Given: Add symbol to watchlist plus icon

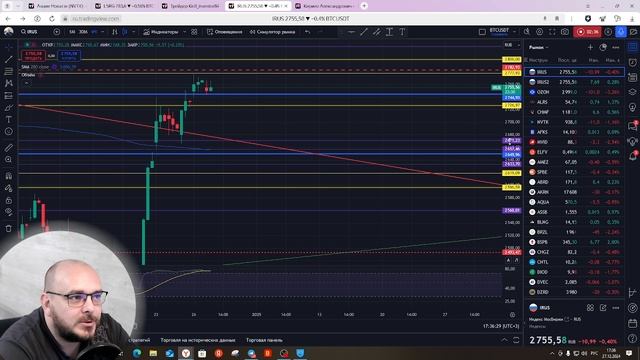Looking at the screenshot, I should click(x=590, y=47).
